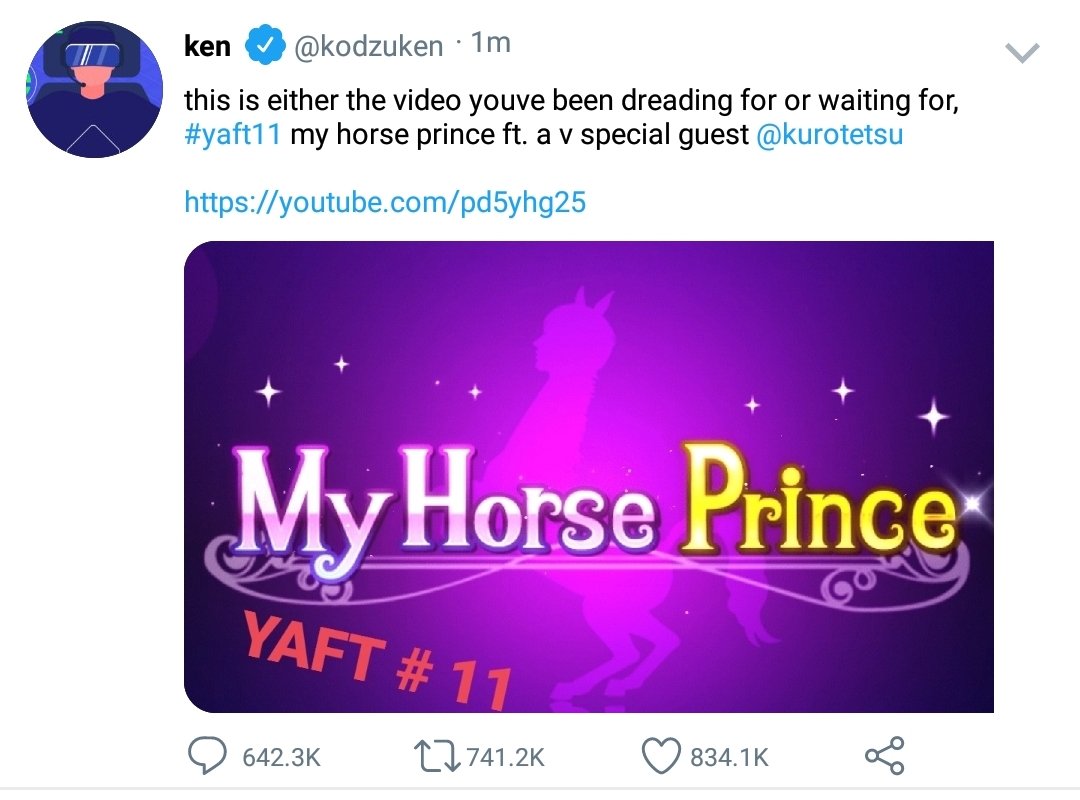Open ken's profile picture avatar
The image size is (1080, 800).
coord(95,90)
